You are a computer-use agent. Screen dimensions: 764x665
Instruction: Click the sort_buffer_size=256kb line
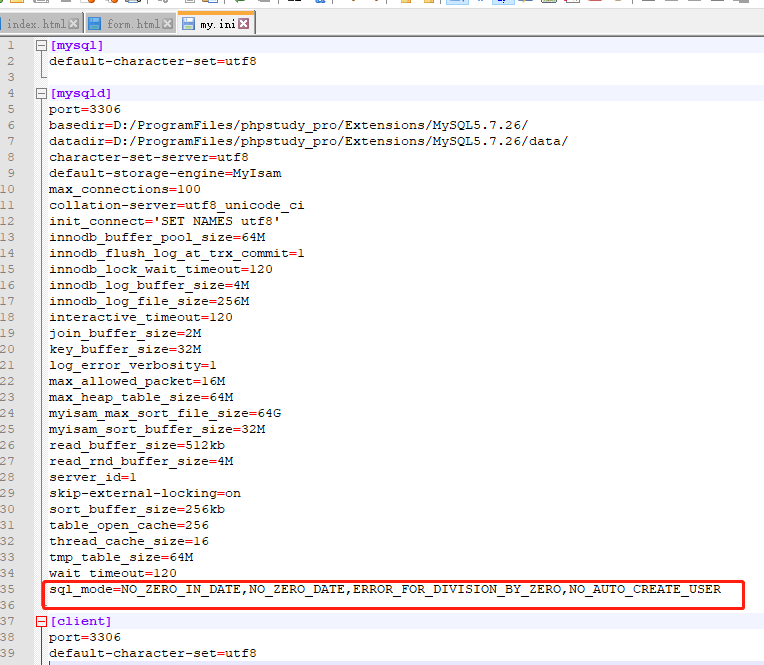[137, 510]
